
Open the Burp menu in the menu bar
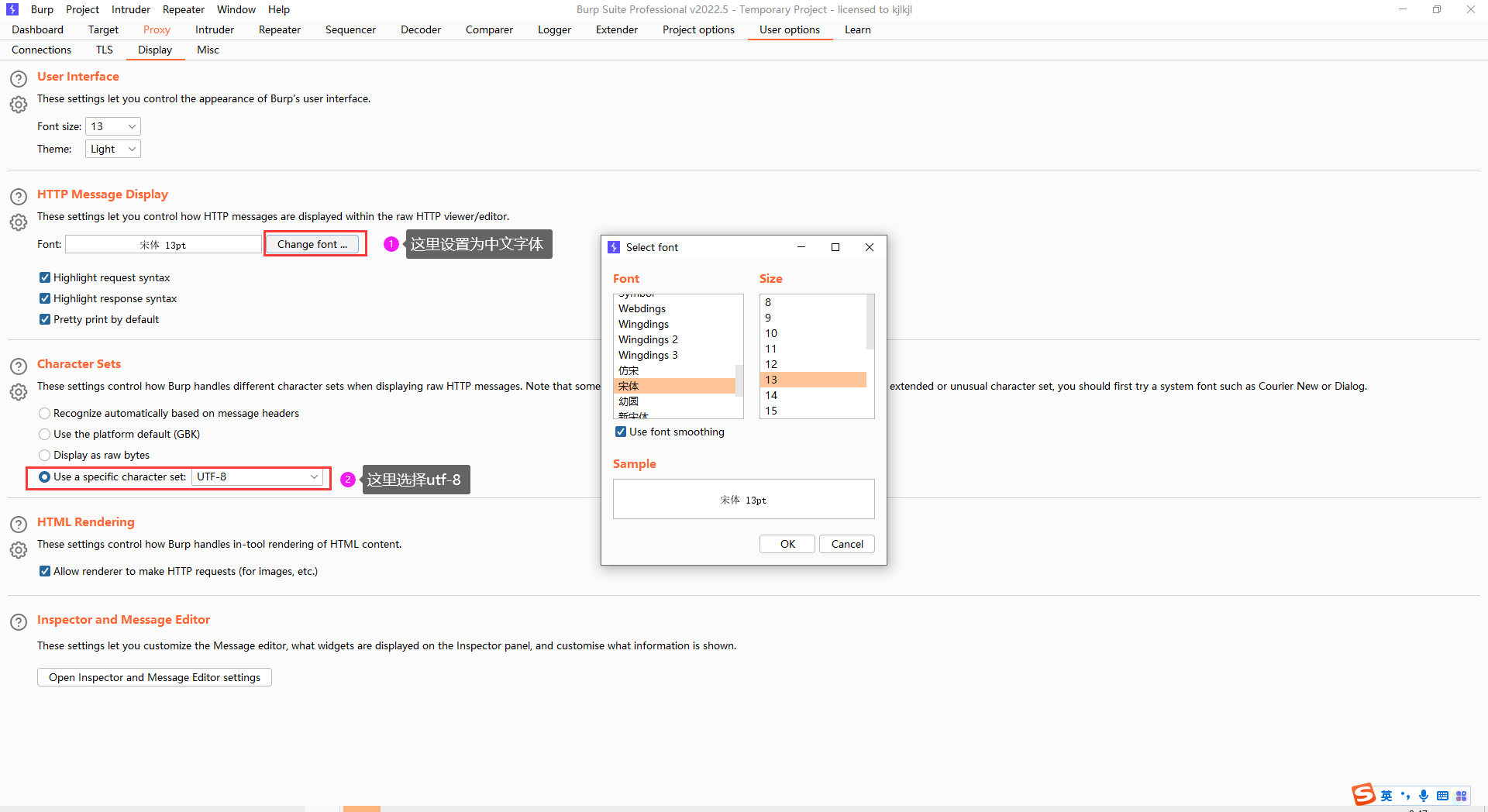point(42,9)
